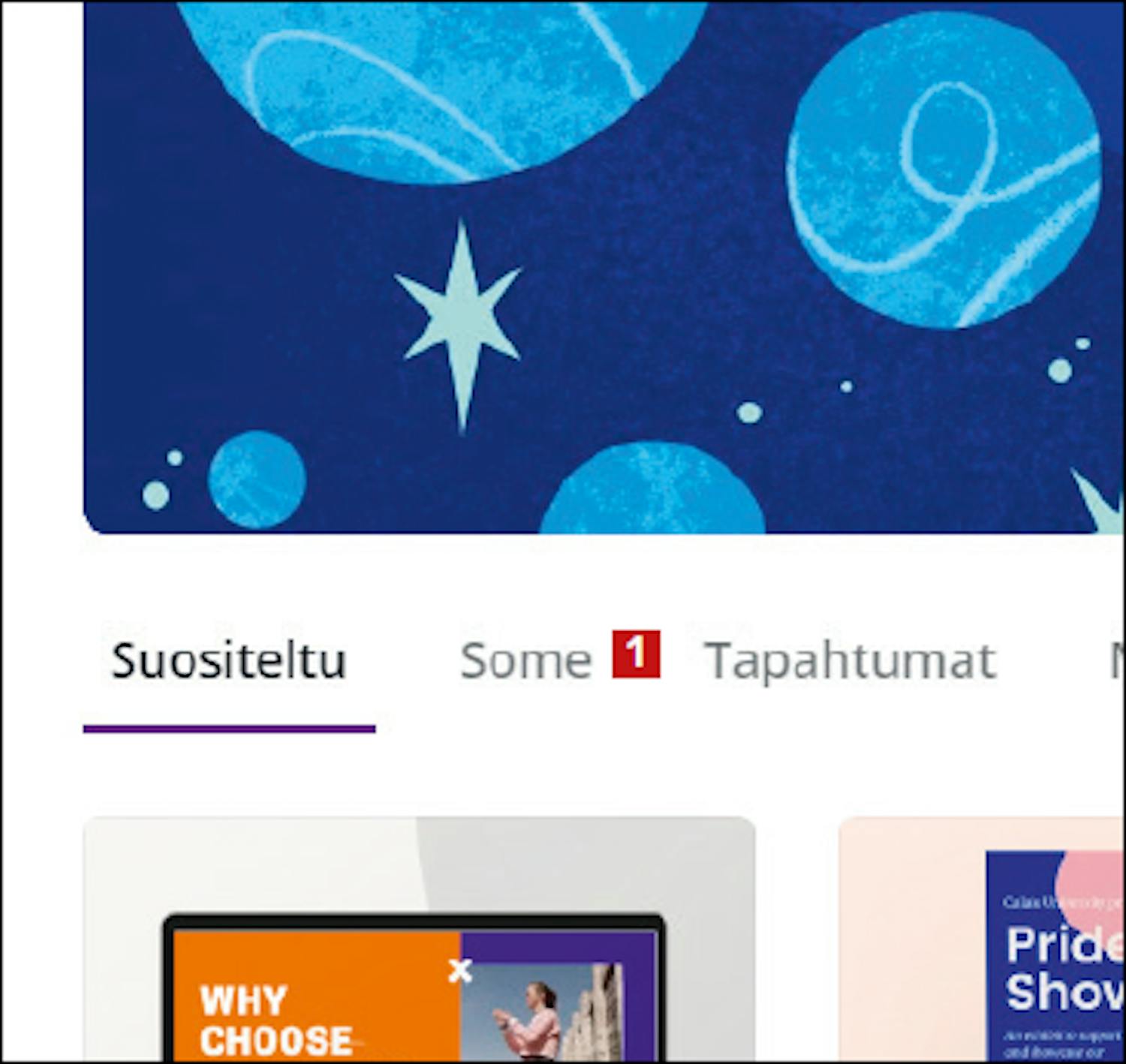Switch to the Some tab
Screen dimensions: 1126x1064
click(x=526, y=661)
